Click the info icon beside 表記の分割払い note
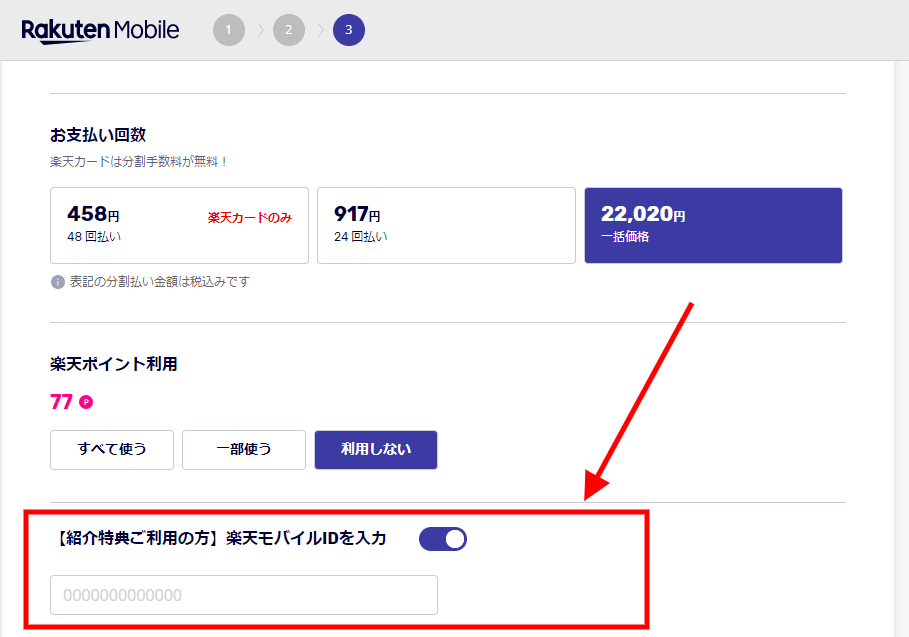Image resolution: width=909 pixels, height=637 pixels. (57, 282)
